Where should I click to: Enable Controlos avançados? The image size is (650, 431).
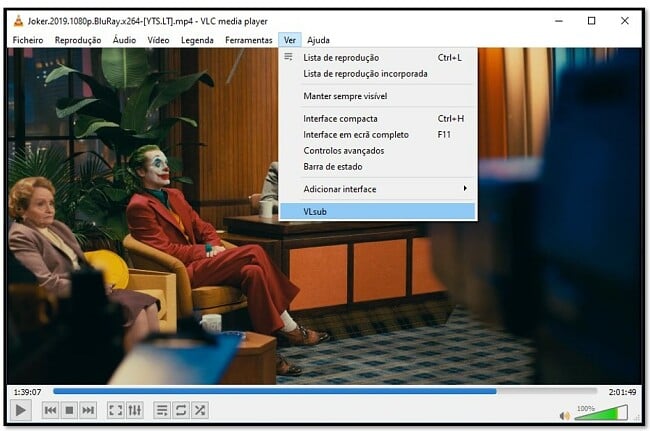[x=378, y=151]
